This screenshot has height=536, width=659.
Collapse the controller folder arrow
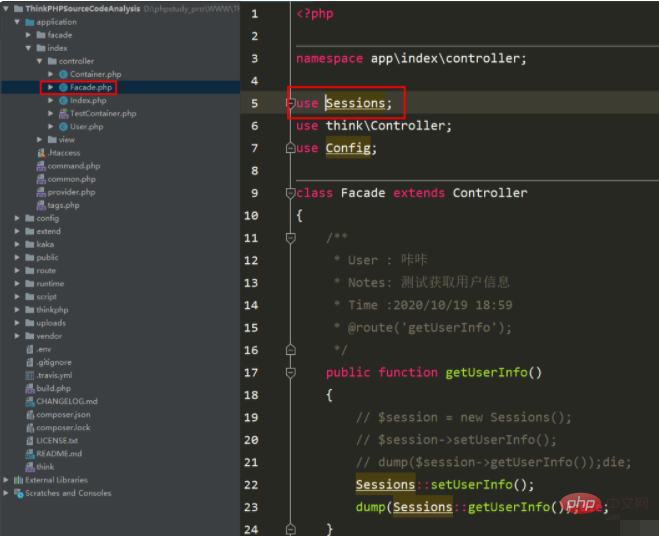[x=40, y=61]
